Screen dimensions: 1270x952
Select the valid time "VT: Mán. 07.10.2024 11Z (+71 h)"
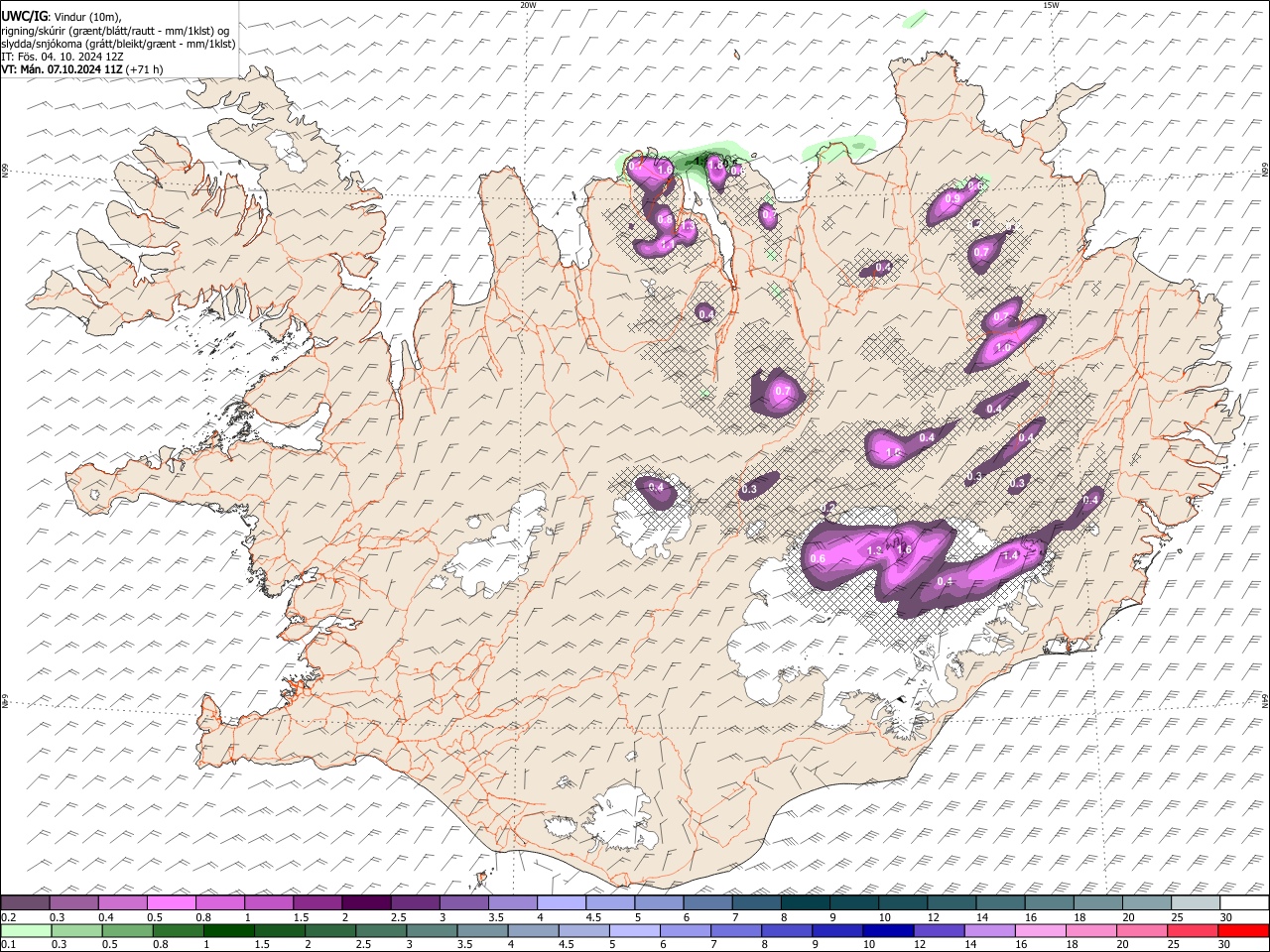tap(82, 69)
